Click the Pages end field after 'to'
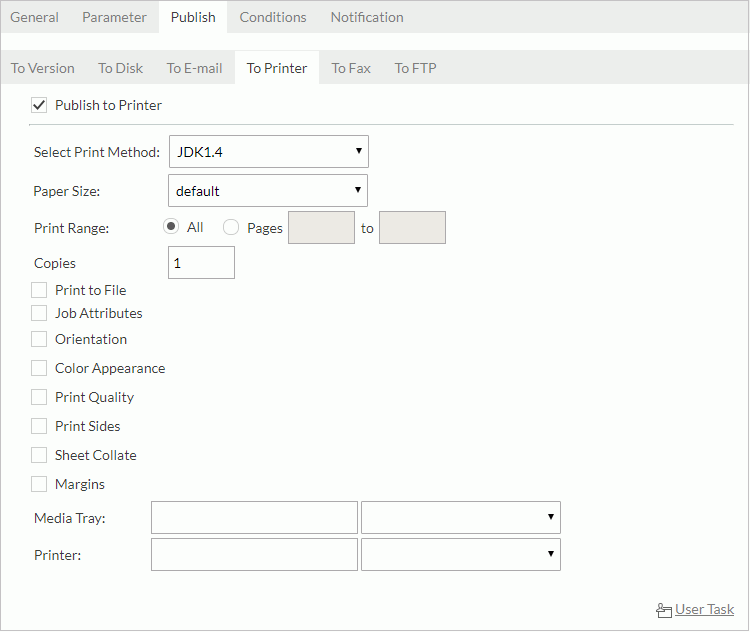The image size is (750, 632). [x=412, y=228]
